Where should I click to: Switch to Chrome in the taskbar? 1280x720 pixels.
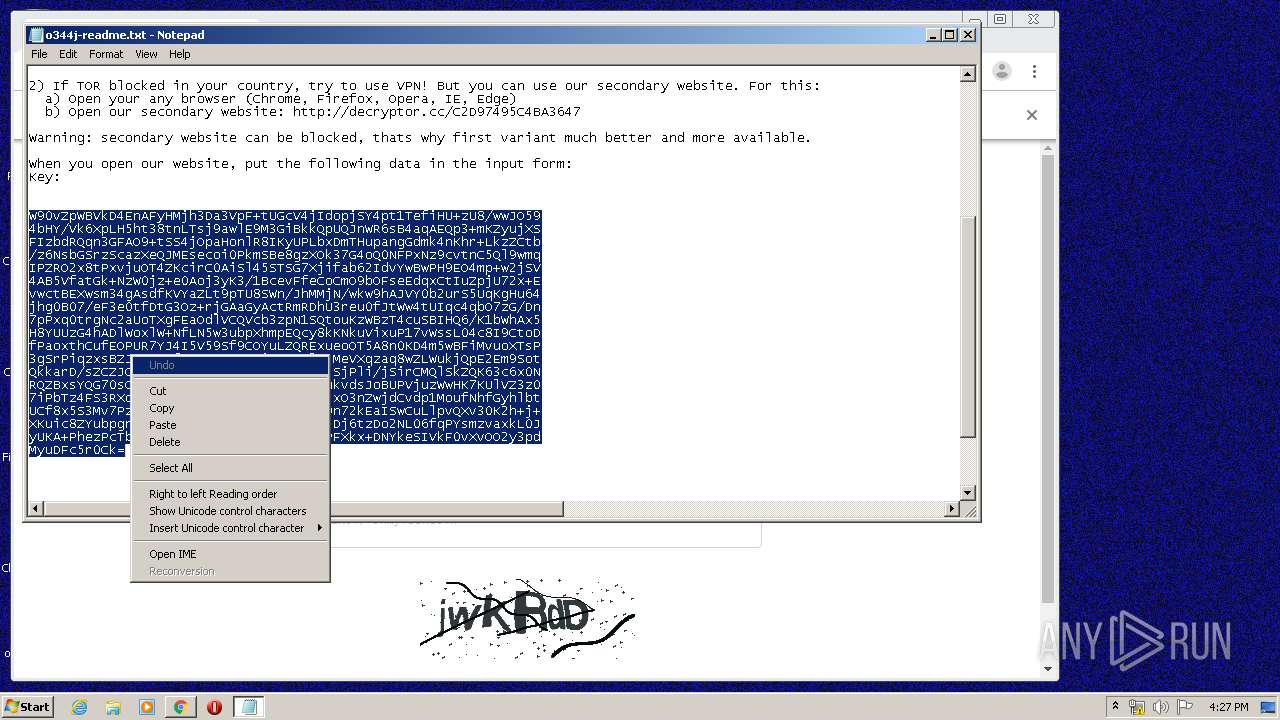[180, 707]
